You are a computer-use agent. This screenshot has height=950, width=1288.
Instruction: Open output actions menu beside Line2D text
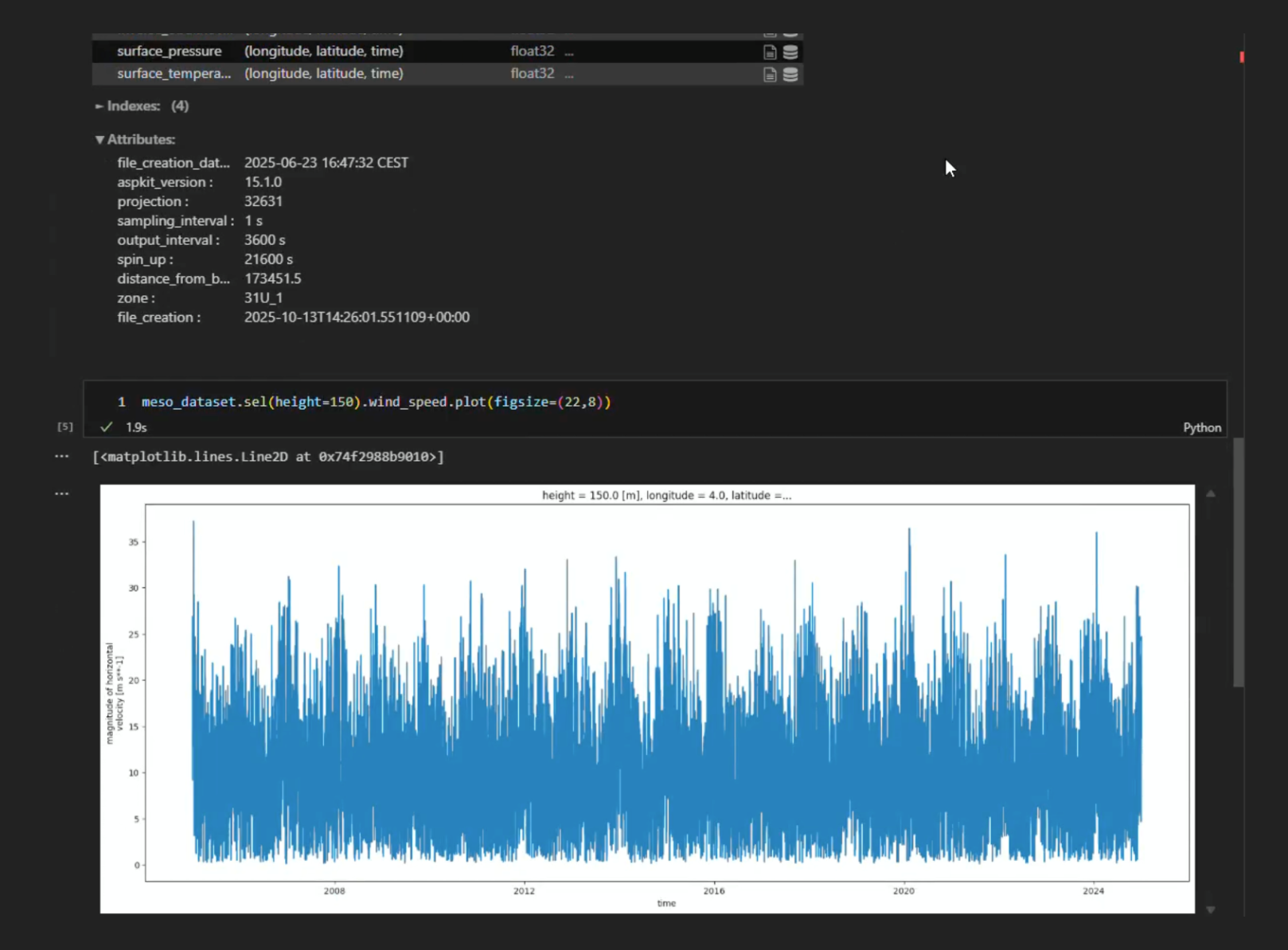pyautogui.click(x=62, y=457)
